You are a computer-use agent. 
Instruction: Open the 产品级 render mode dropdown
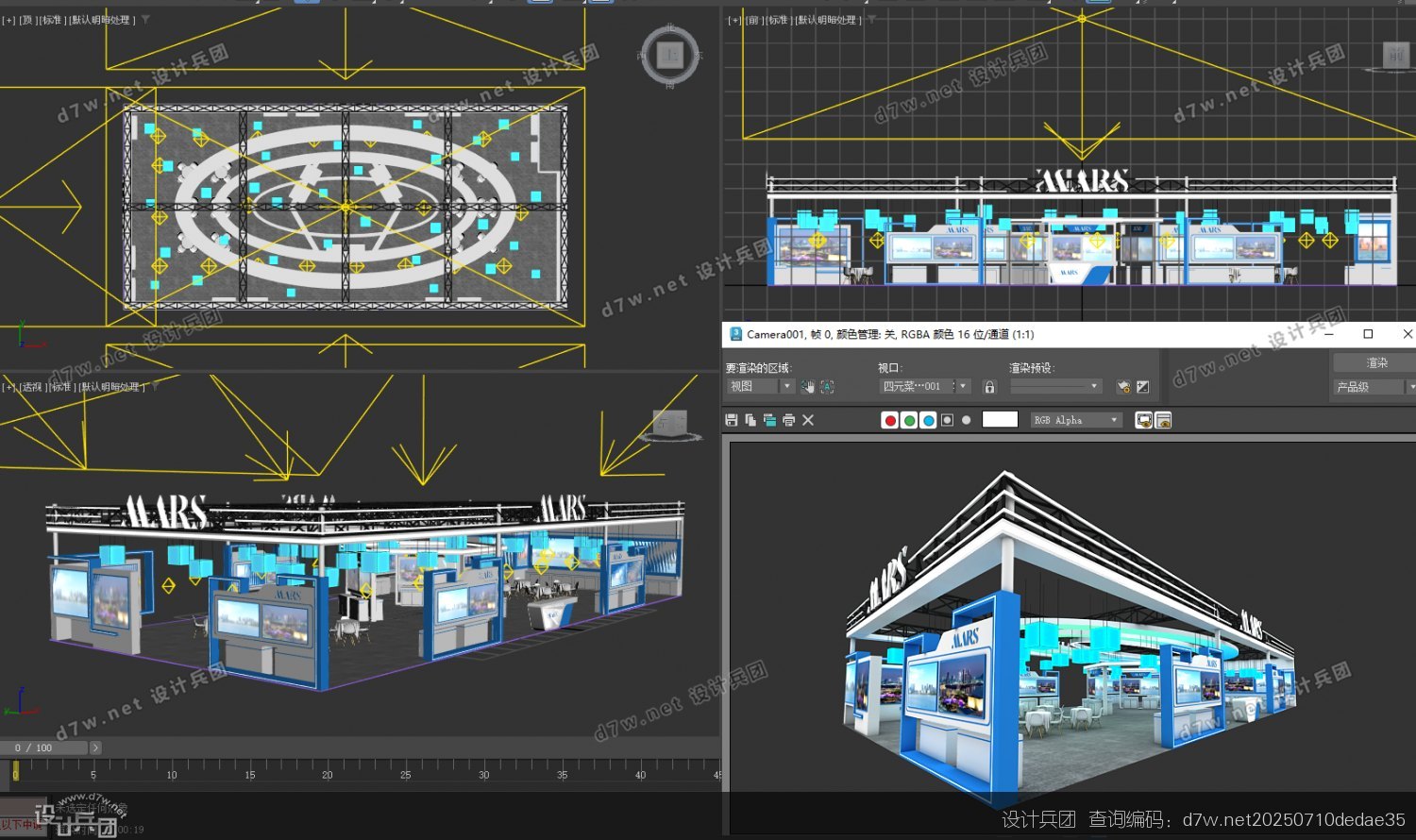click(1374, 387)
